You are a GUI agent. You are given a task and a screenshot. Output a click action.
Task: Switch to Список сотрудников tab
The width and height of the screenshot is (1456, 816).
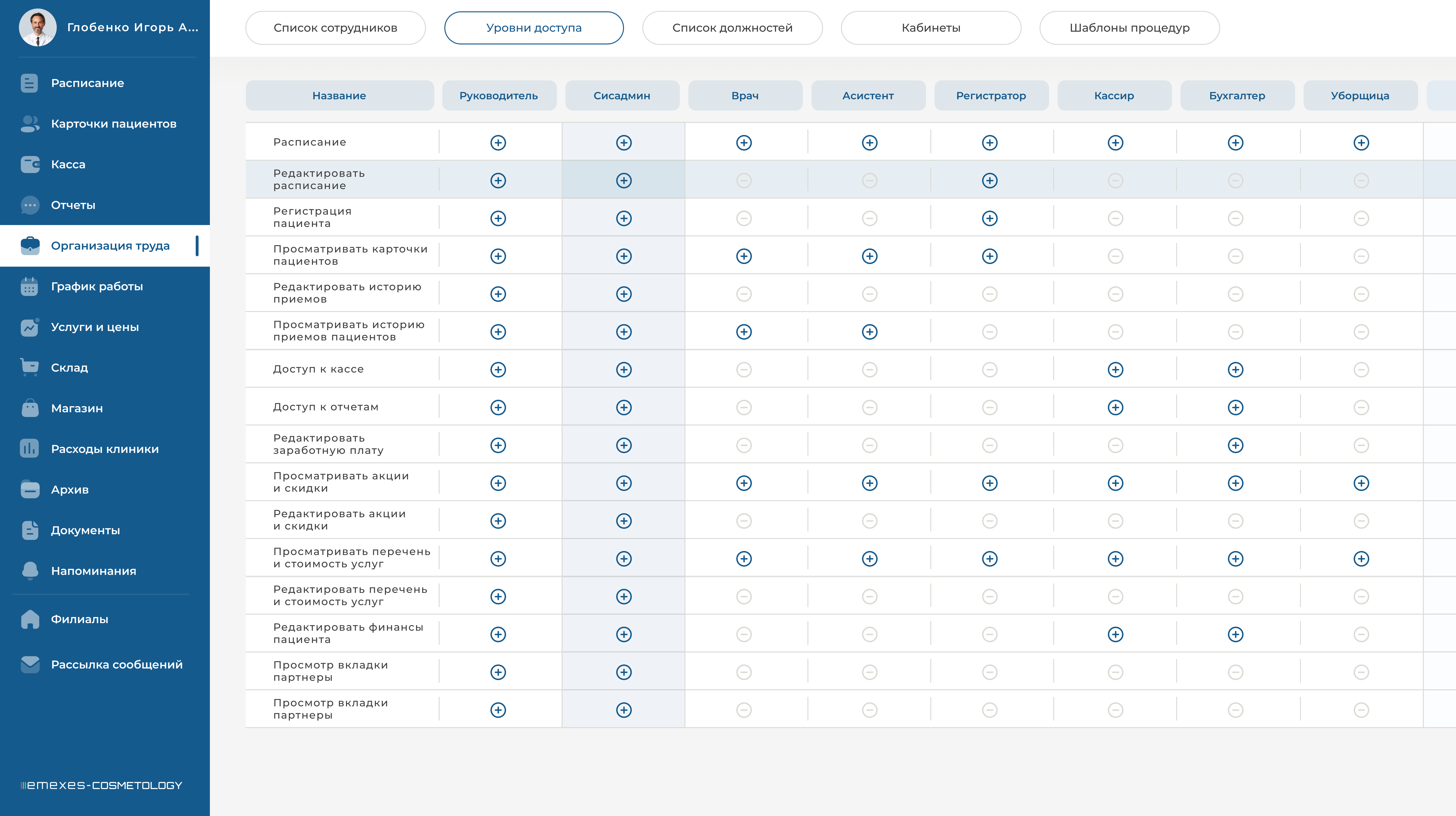point(335,28)
